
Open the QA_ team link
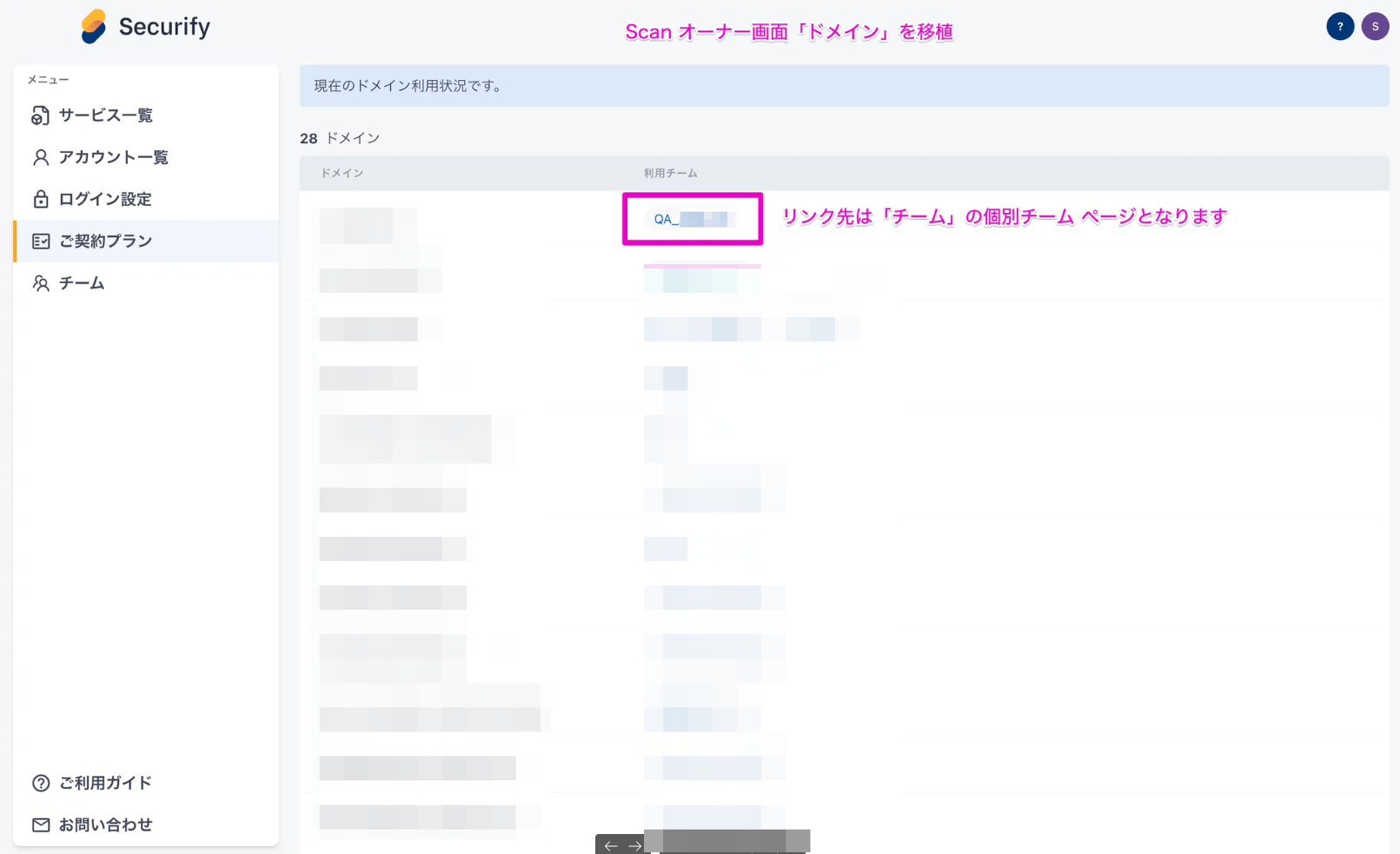click(x=693, y=219)
